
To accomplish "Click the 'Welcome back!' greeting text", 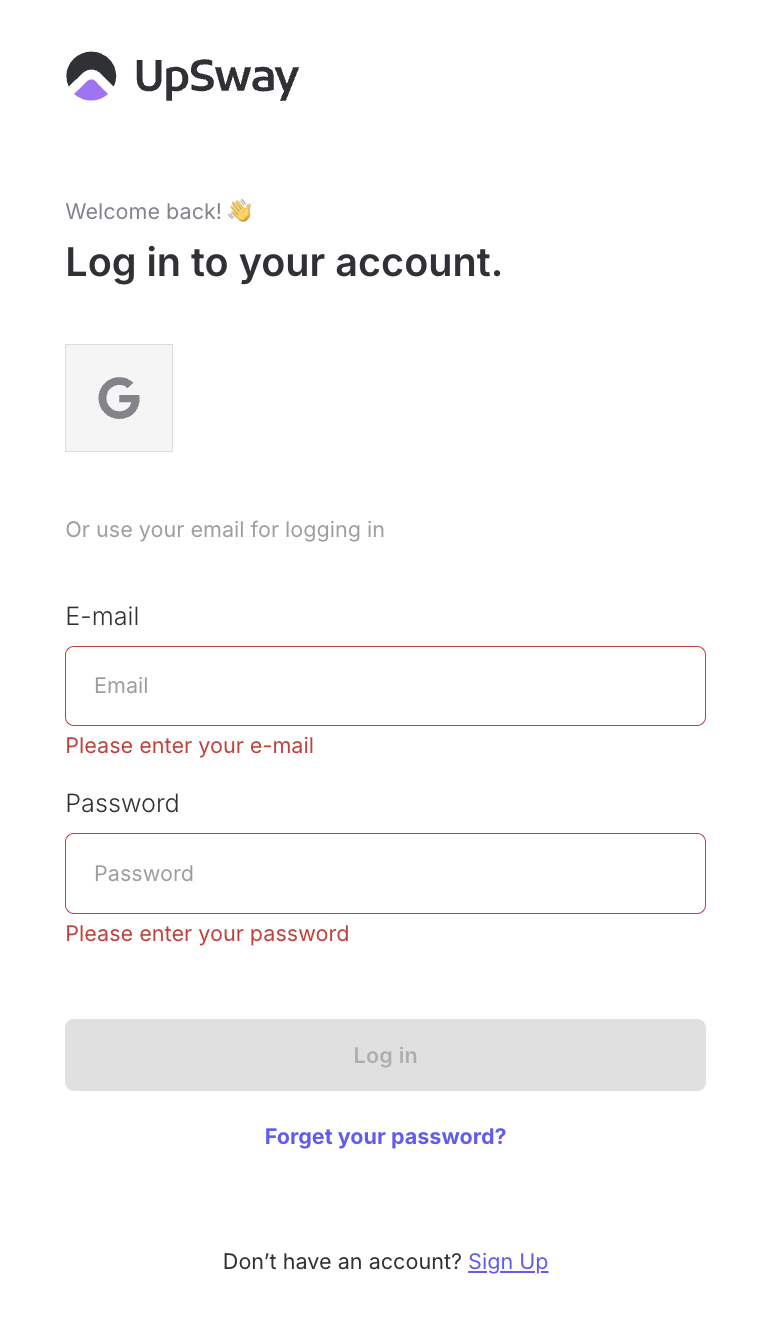I will [x=143, y=212].
